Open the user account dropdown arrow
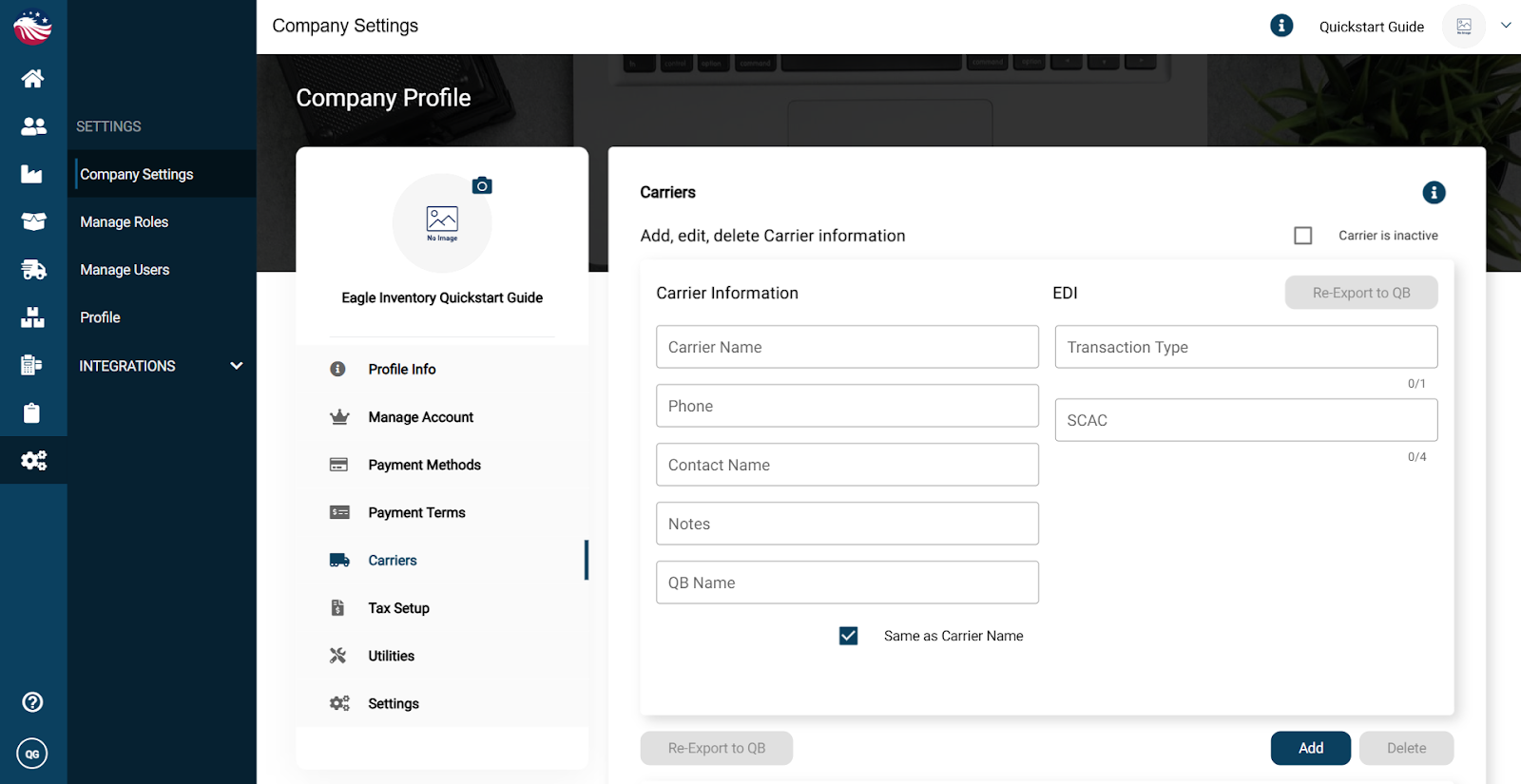The width and height of the screenshot is (1521, 784). pos(1506,26)
